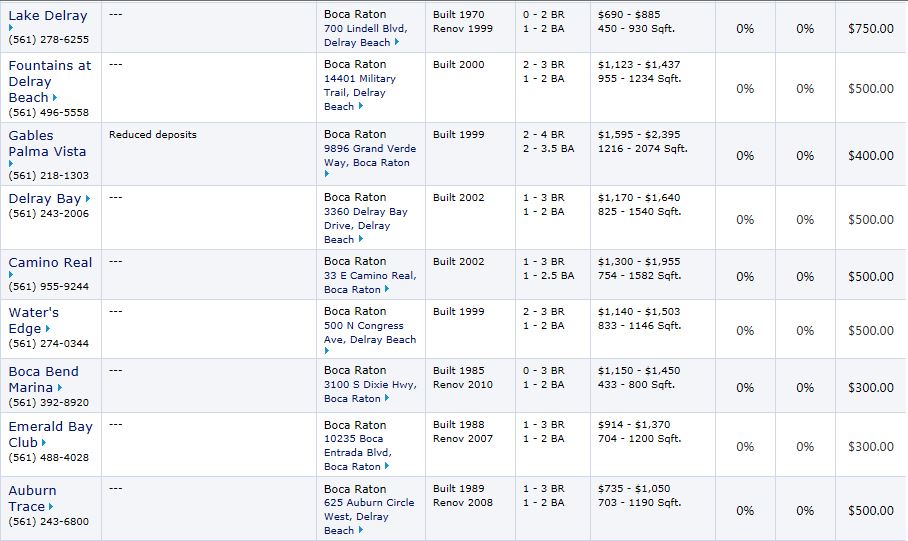Click the arrow icon under Gables Palma Vista
Image resolution: width=908 pixels, height=541 pixels.
pos(11,164)
